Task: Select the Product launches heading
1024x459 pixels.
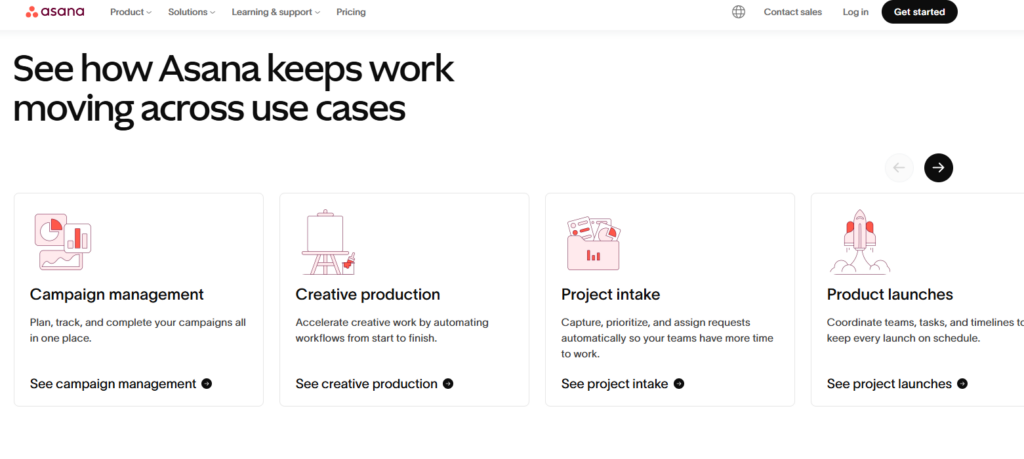Action: (890, 294)
